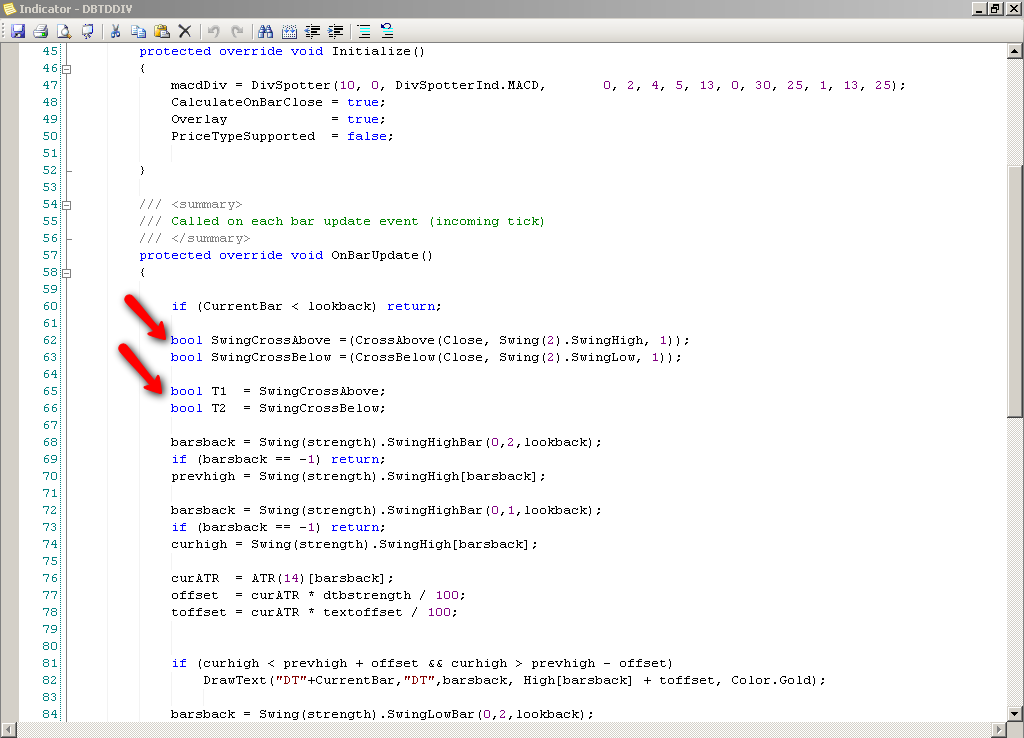Click the Uncomment Selection icon
Screen dimensions: 1024x738
(x=387, y=31)
